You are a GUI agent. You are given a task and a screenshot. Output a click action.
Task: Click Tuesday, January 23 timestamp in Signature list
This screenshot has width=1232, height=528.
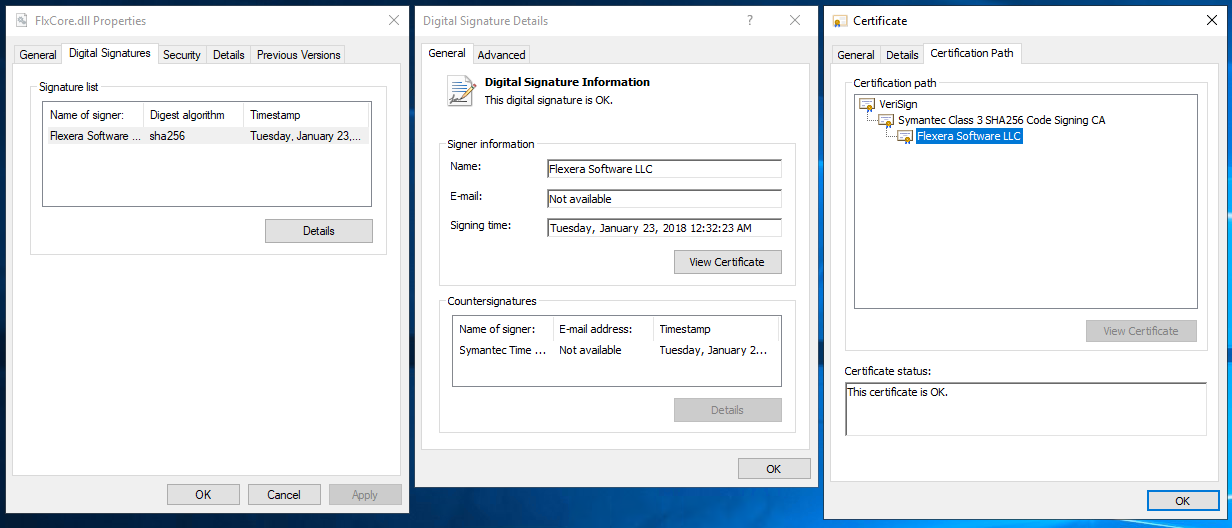point(305,136)
